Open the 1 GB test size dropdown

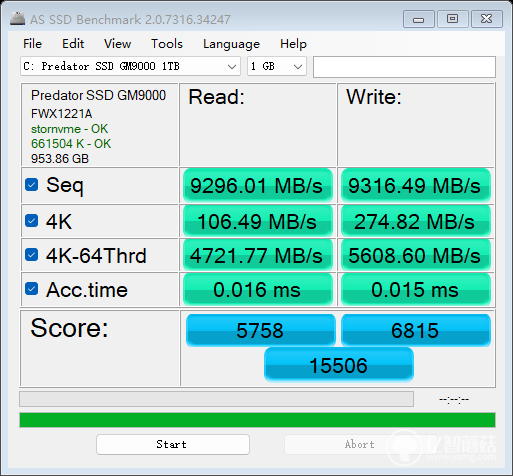pos(277,66)
